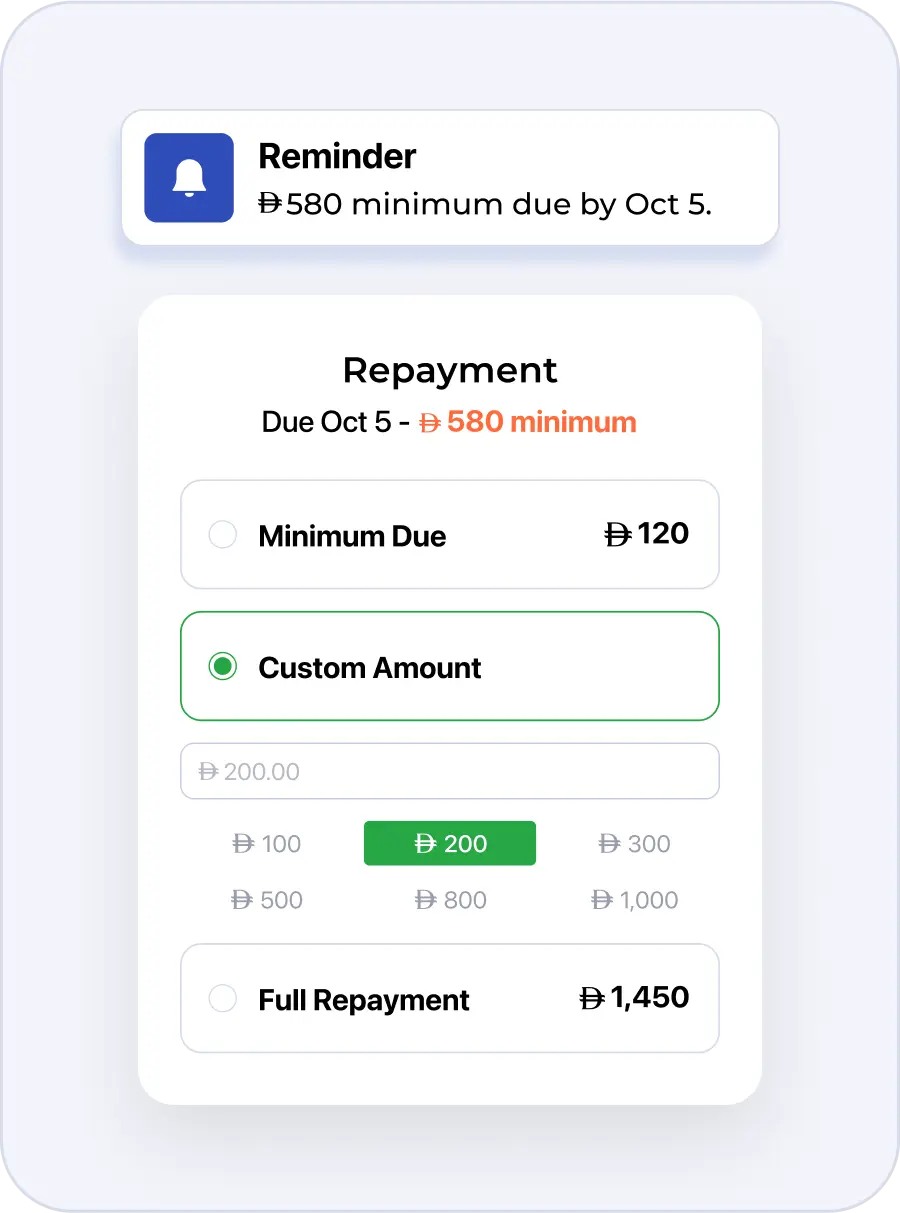Select the Minimum Due radio button
This screenshot has height=1213, width=900.
click(222, 535)
